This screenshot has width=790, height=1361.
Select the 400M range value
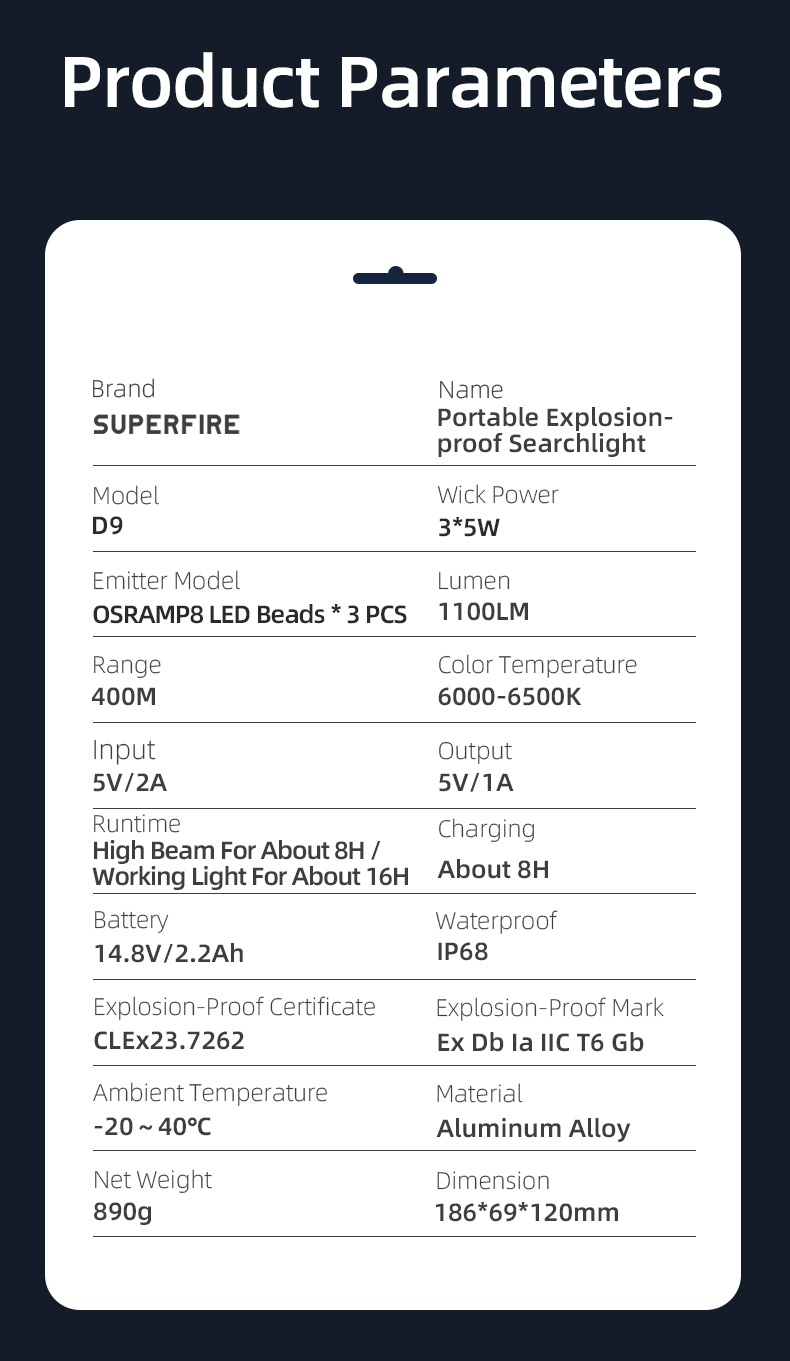click(x=124, y=696)
